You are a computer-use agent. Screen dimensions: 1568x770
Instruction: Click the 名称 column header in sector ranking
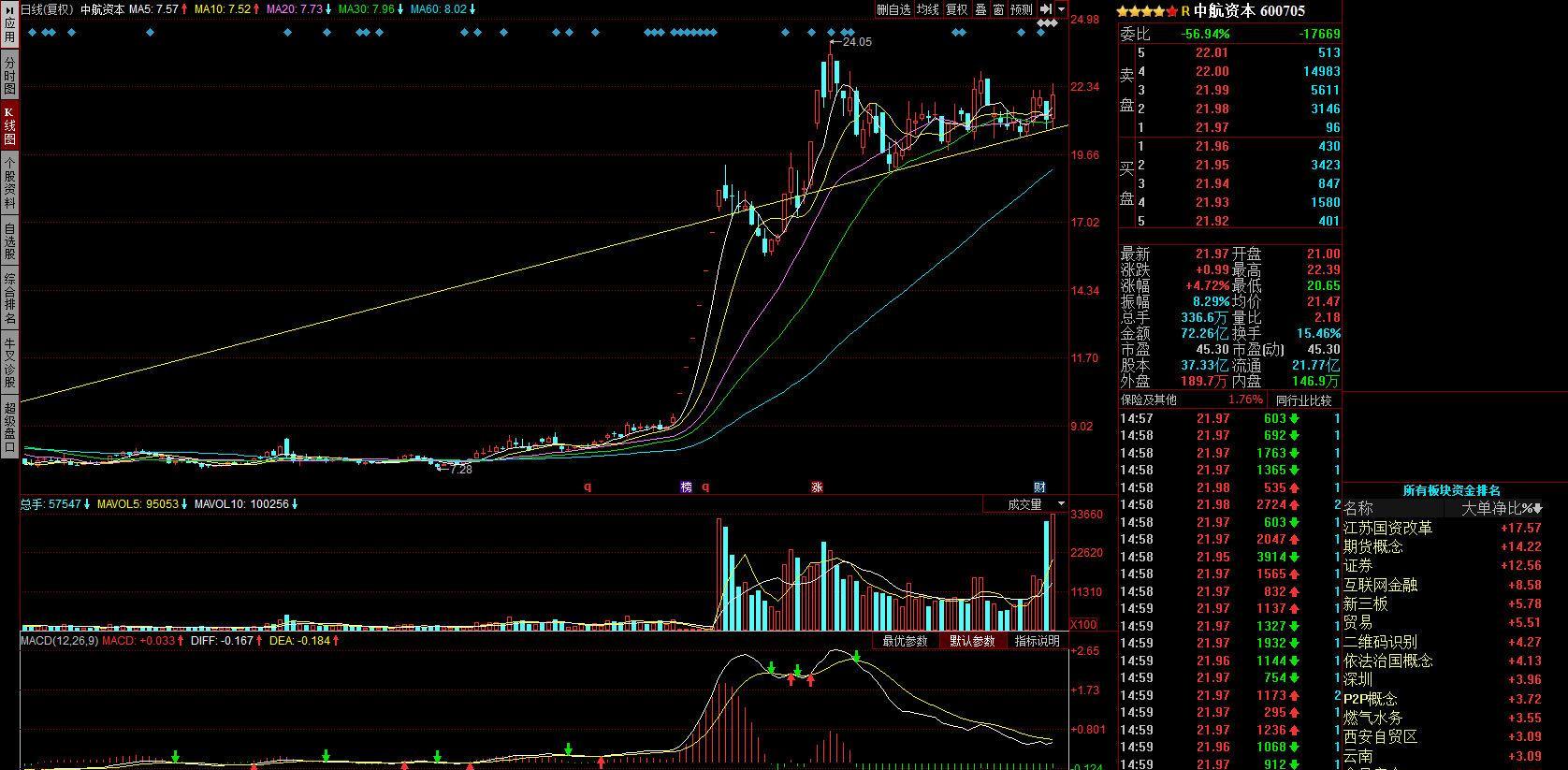(1358, 509)
